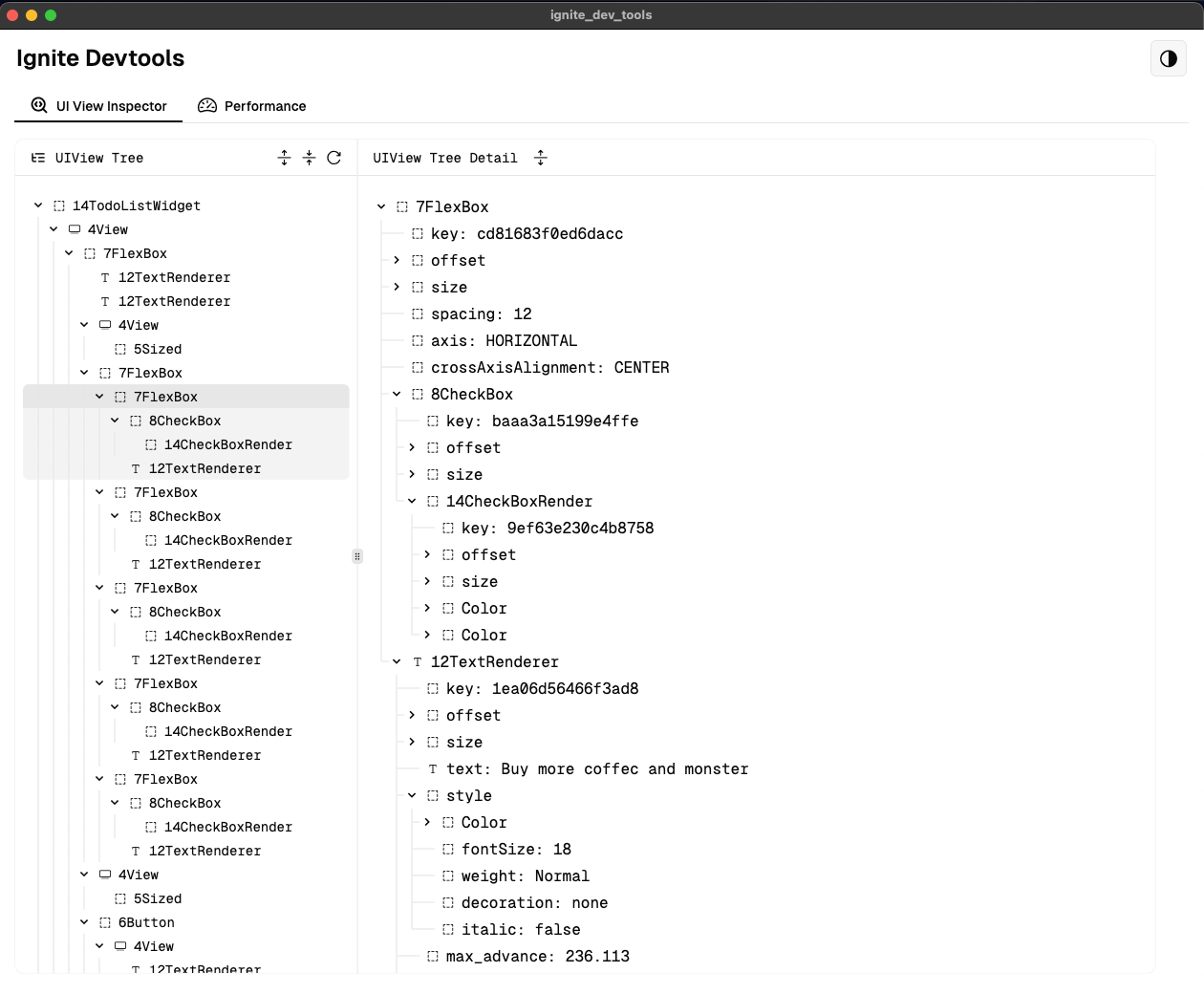1204x994 pixels.
Task: Collapse the style node under 12TextRenderer
Action: (x=412, y=795)
